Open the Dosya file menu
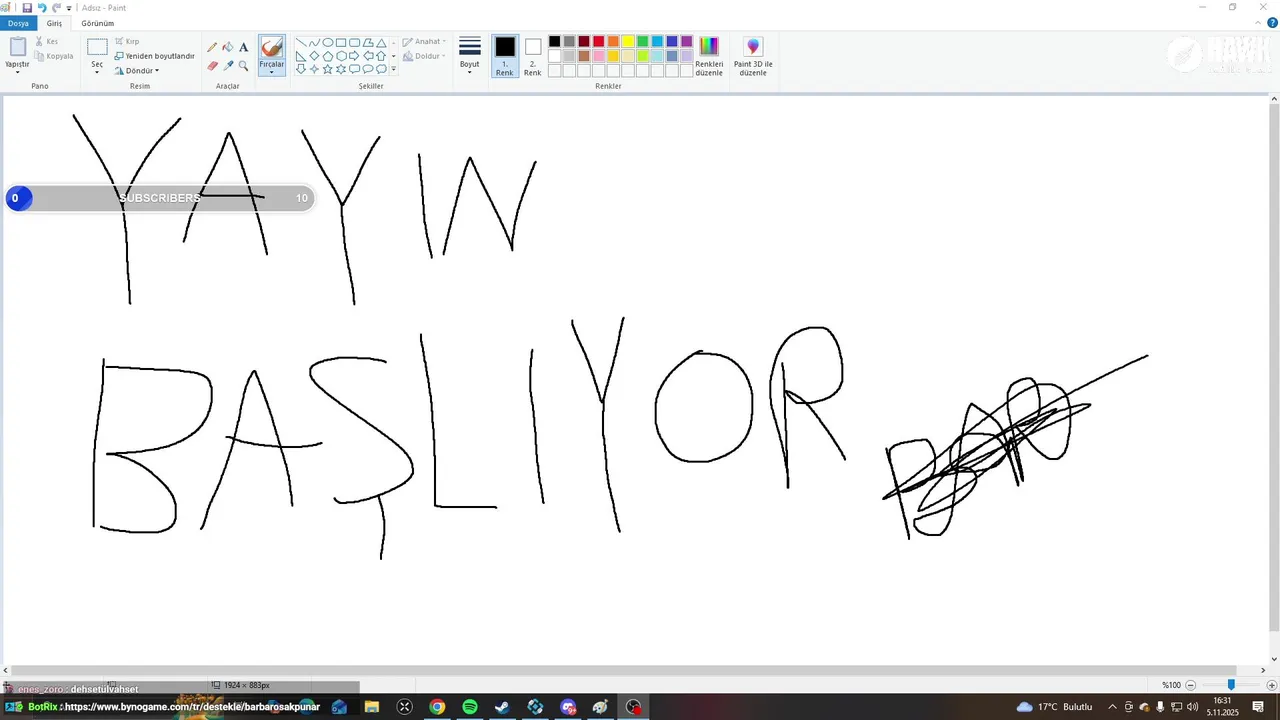1280x720 pixels. [18, 23]
